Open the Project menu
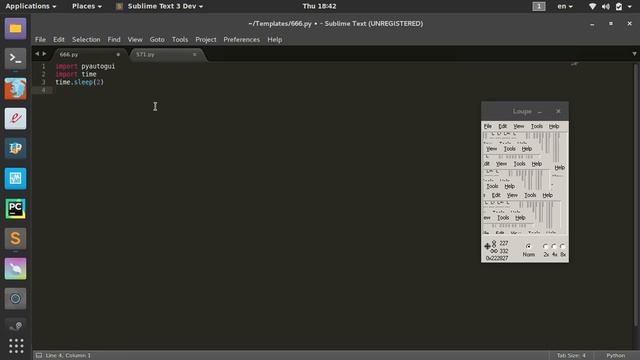Screen dimensions: 640x360 [x=206, y=40]
